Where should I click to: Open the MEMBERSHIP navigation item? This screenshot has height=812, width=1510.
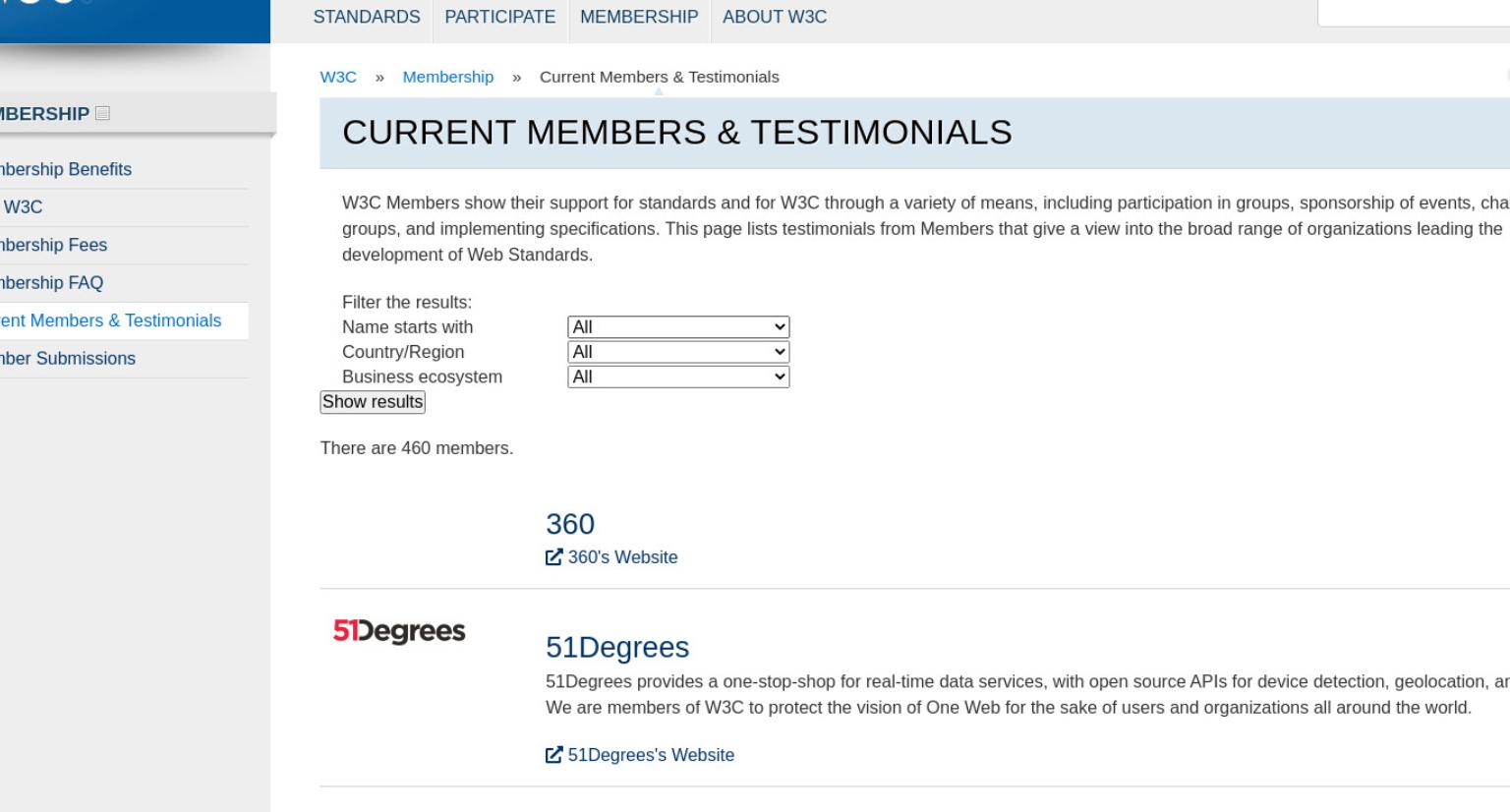pyautogui.click(x=639, y=17)
